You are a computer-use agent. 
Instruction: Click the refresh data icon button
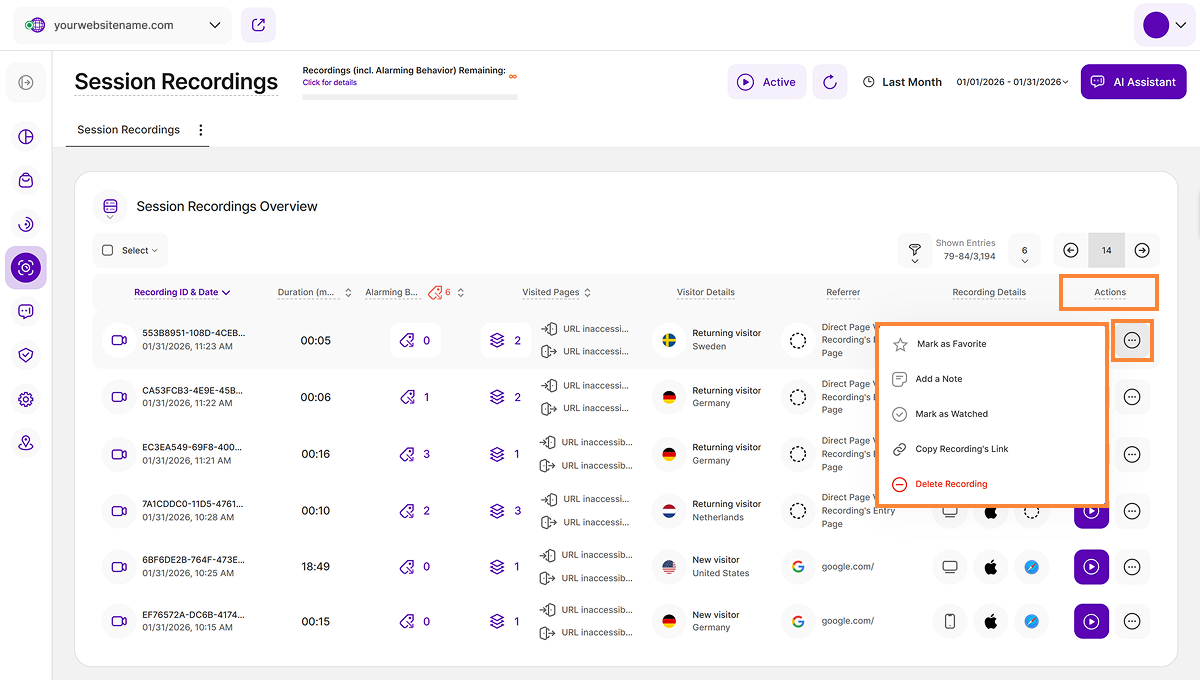click(x=829, y=82)
